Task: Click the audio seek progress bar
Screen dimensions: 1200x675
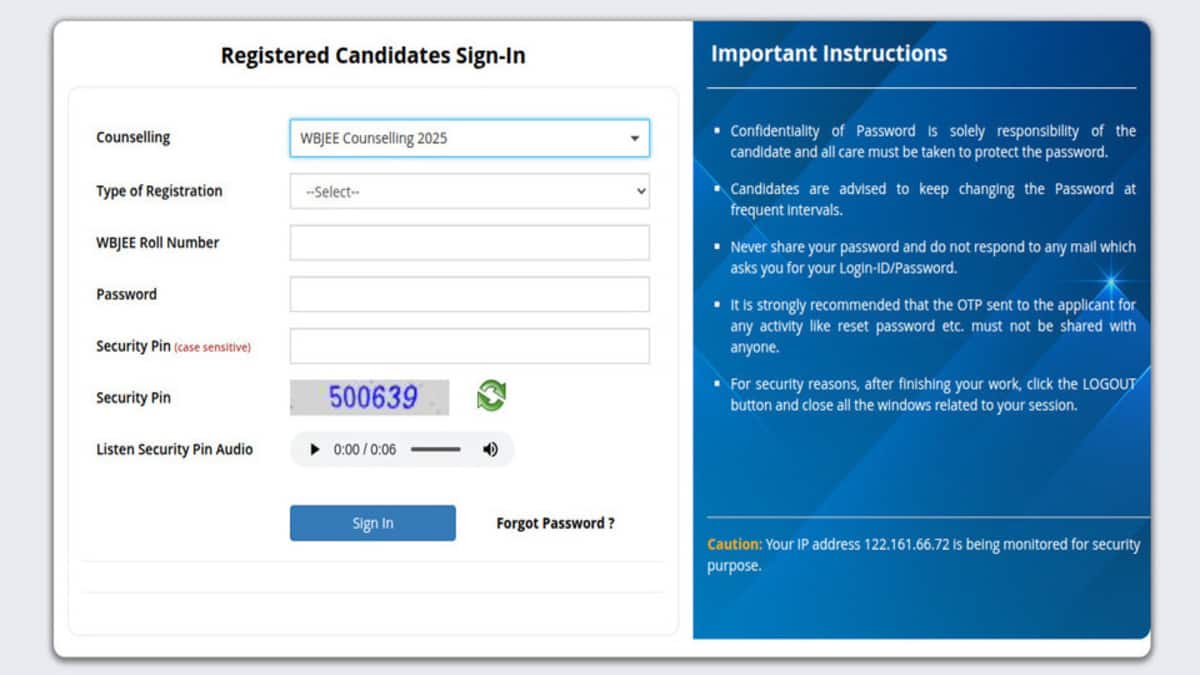Action: (436, 450)
